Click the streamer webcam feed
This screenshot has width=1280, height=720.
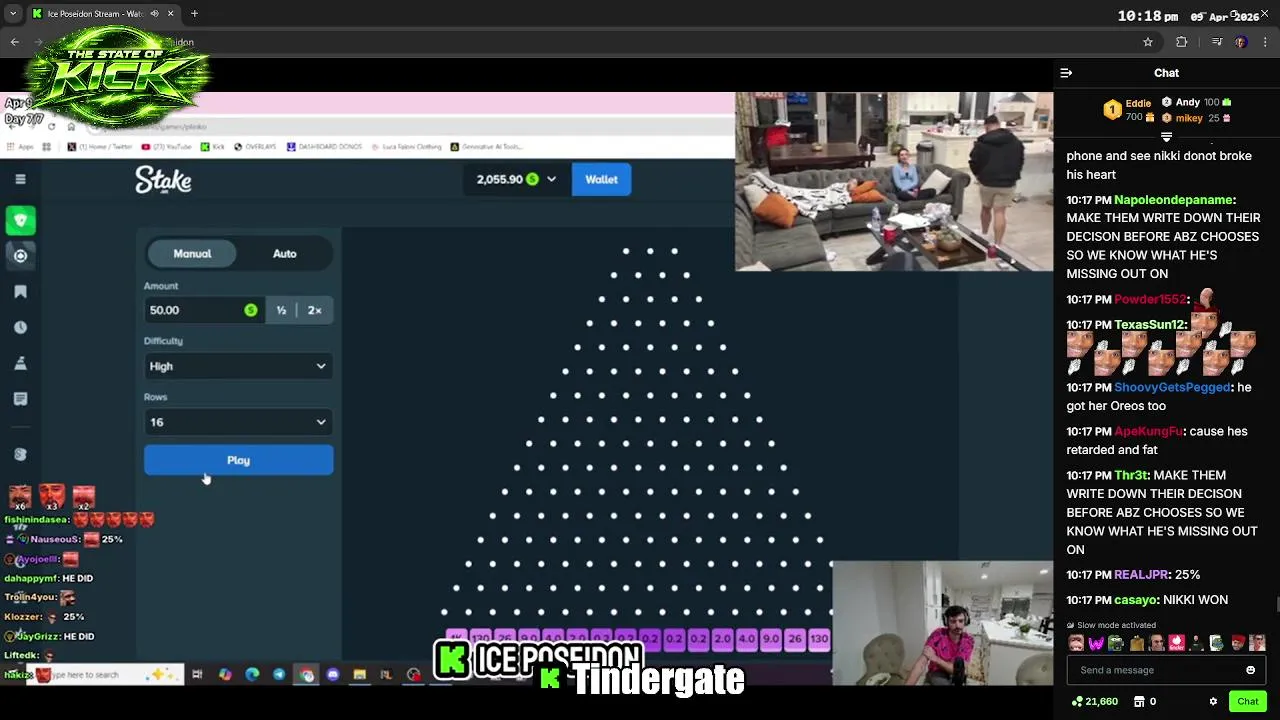click(x=941, y=623)
